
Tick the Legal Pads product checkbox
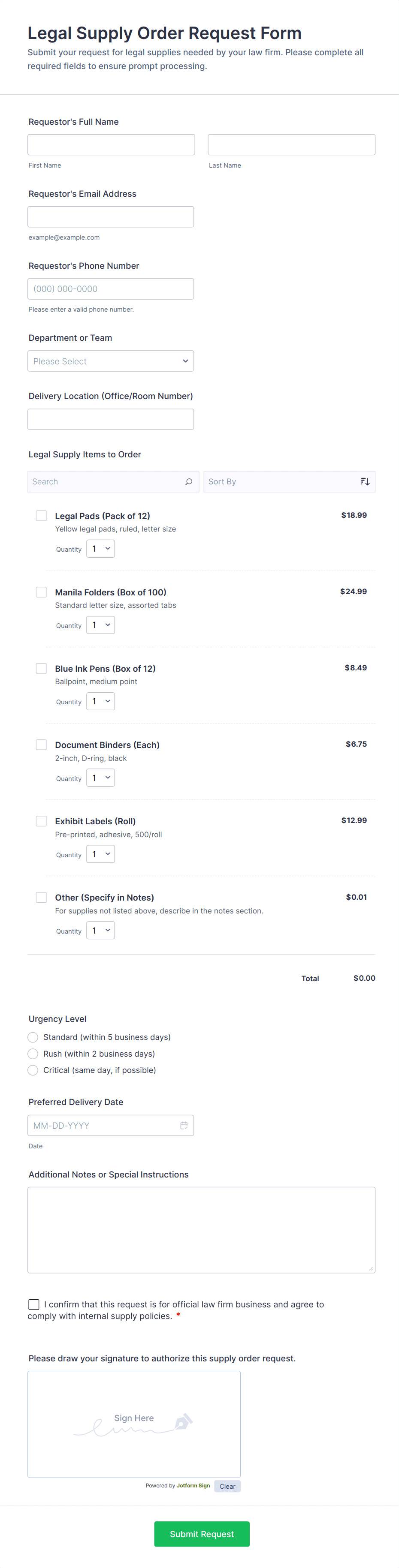coord(42,516)
